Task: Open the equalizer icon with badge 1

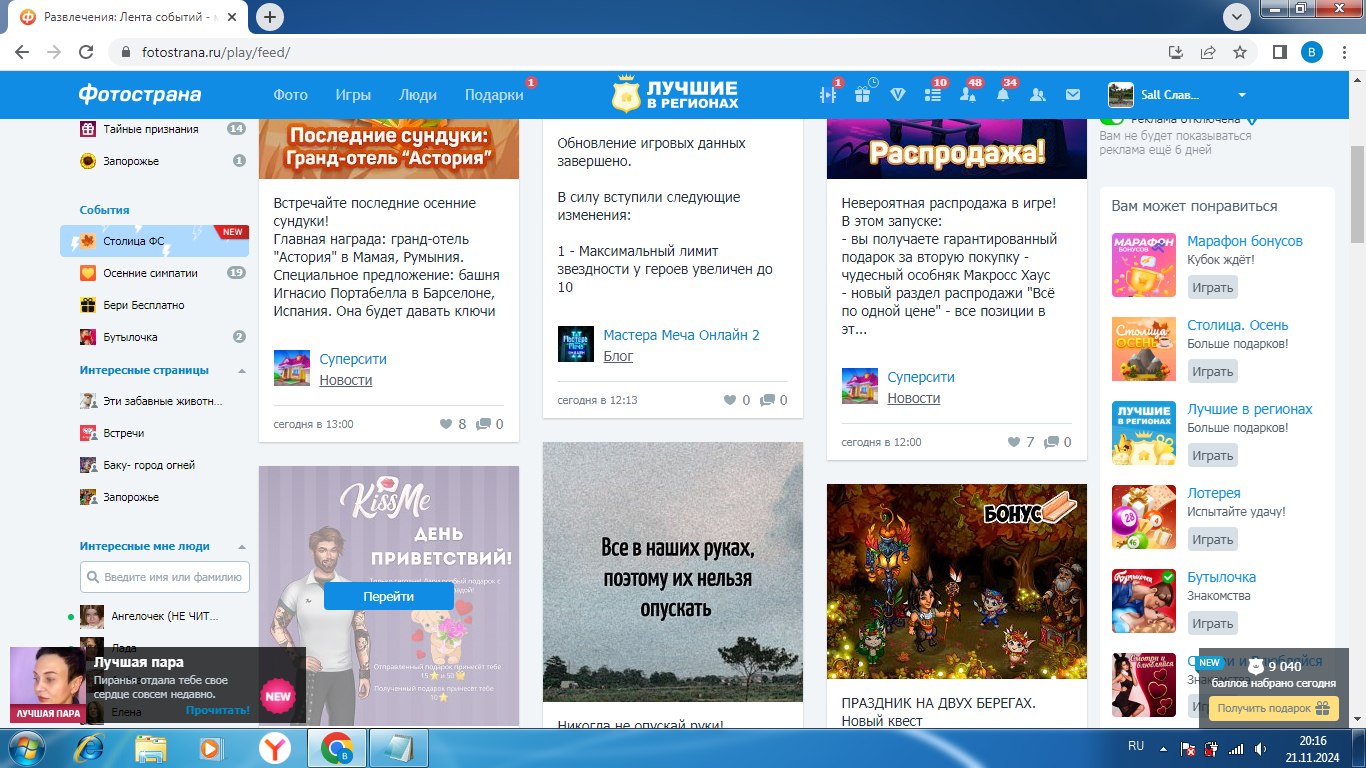Action: 827,95
